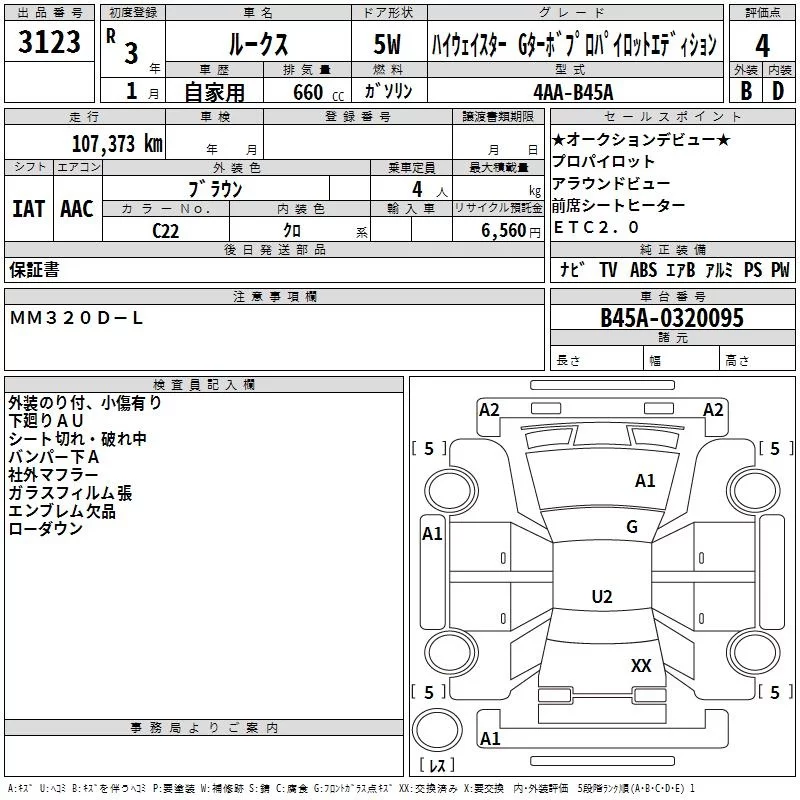
Task: Click the XX replaced-panel mark on the diagram
Action: point(641,665)
